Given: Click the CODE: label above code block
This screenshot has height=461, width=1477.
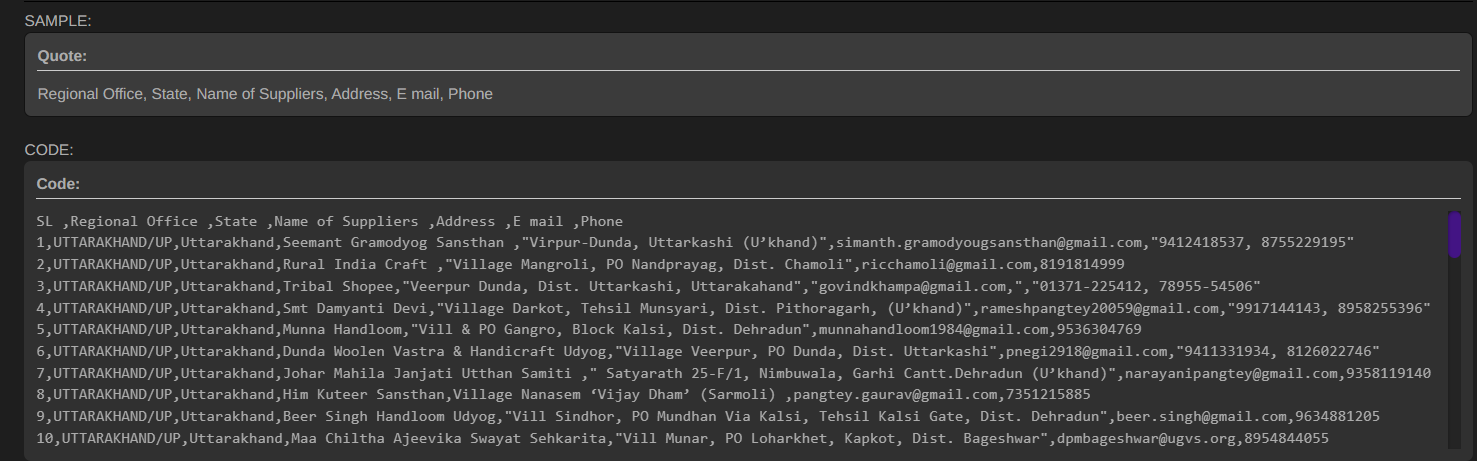Looking at the screenshot, I should (x=51, y=150).
